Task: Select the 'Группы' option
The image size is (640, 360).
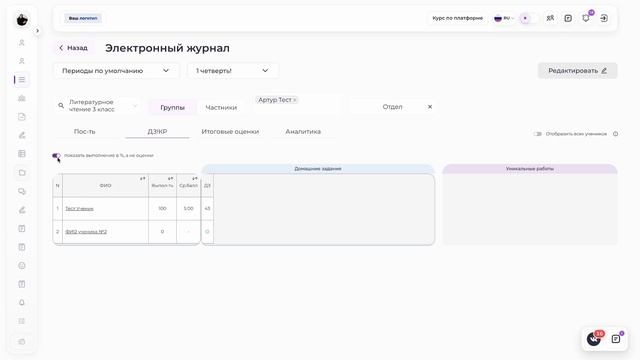Action: 172,107
